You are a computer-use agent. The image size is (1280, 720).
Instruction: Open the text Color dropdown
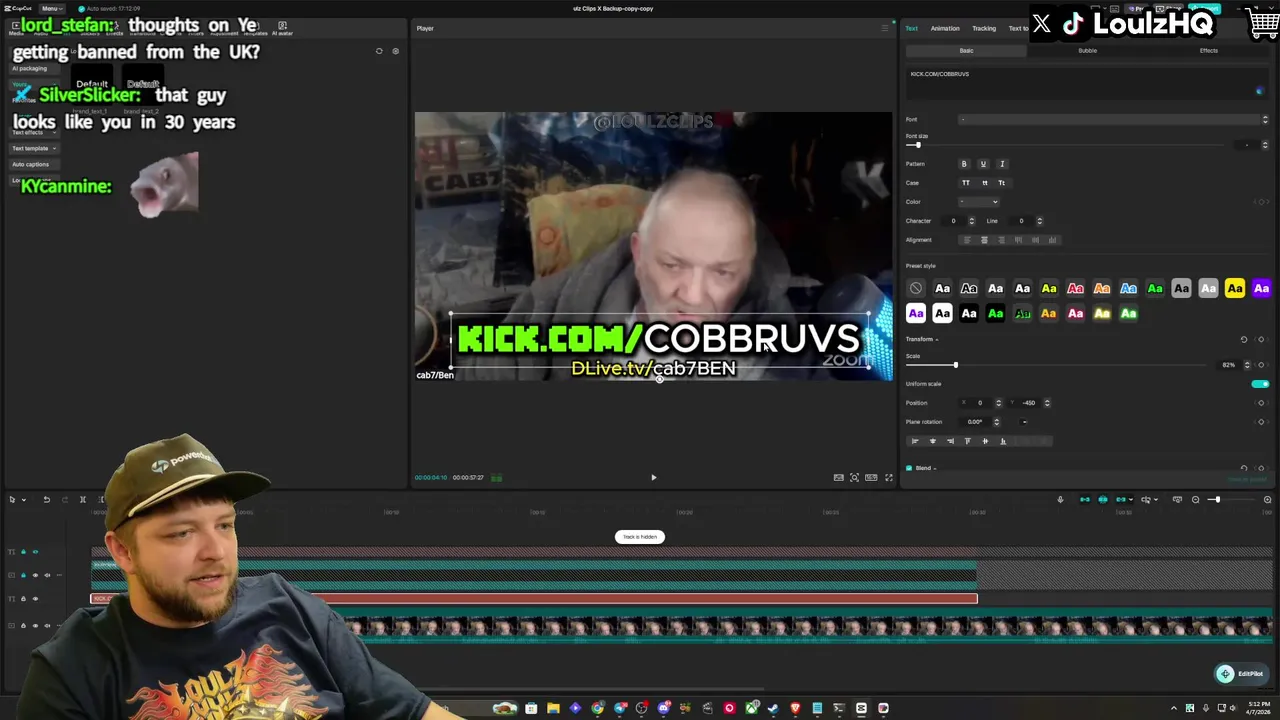coord(979,202)
